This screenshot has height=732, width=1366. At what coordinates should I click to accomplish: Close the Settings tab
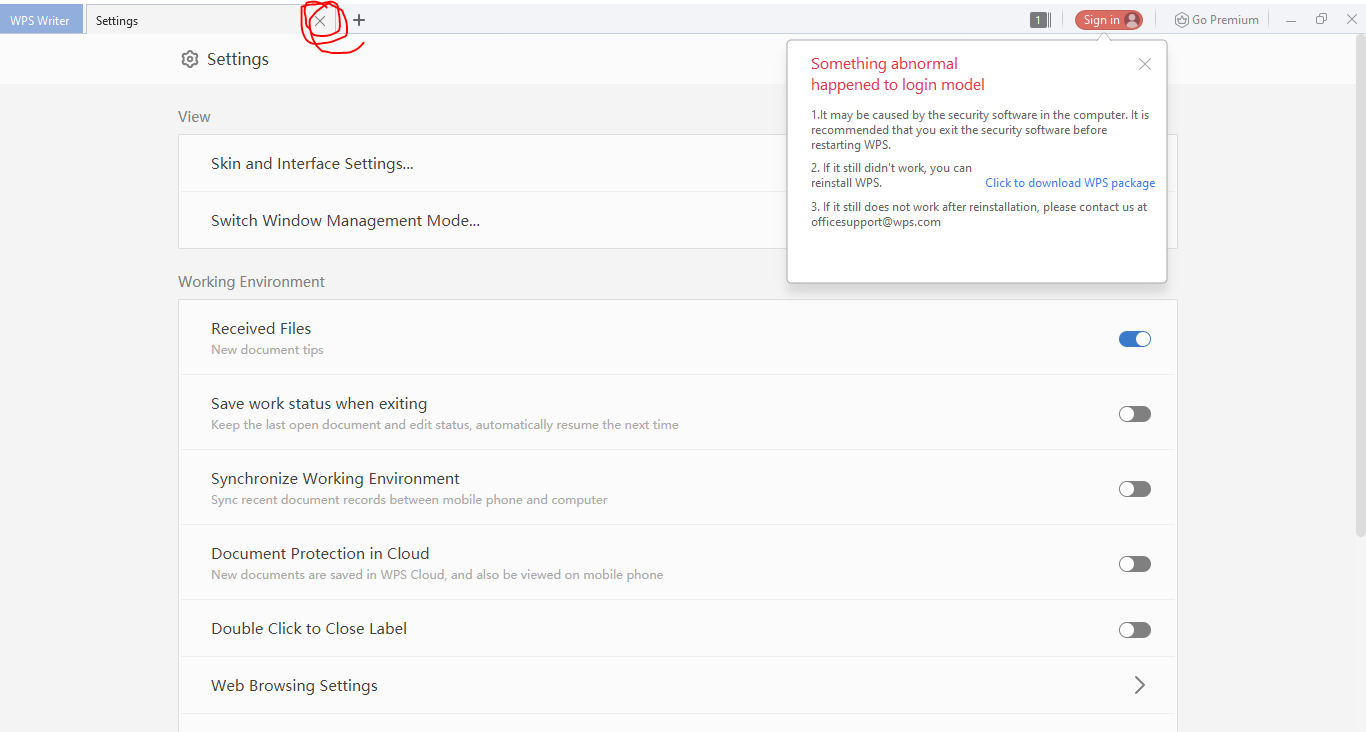click(320, 20)
